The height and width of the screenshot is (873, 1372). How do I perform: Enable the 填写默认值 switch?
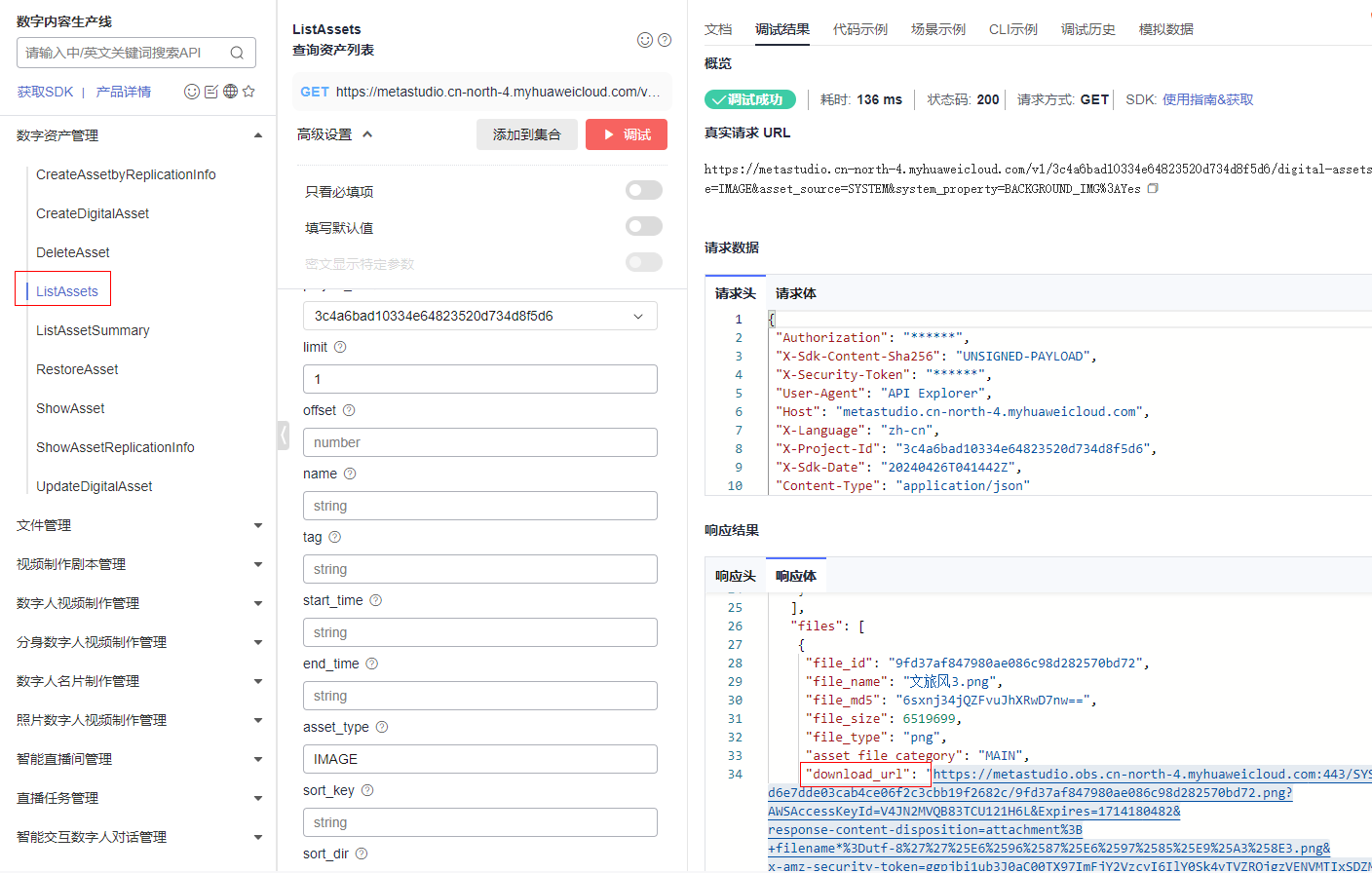643,227
